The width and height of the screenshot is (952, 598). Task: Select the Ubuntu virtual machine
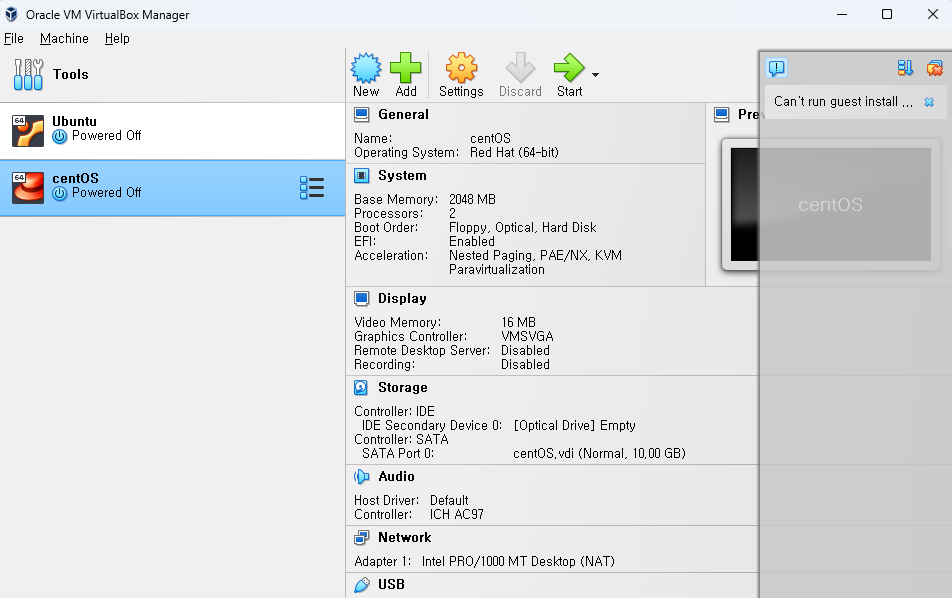[x=172, y=131]
